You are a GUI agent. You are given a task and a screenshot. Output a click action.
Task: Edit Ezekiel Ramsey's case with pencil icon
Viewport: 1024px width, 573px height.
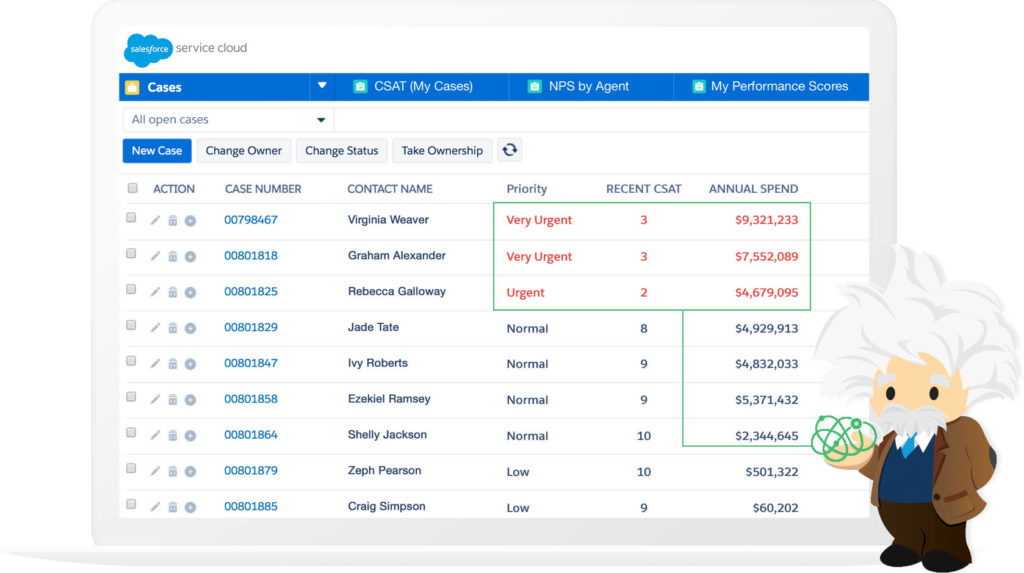coord(155,399)
